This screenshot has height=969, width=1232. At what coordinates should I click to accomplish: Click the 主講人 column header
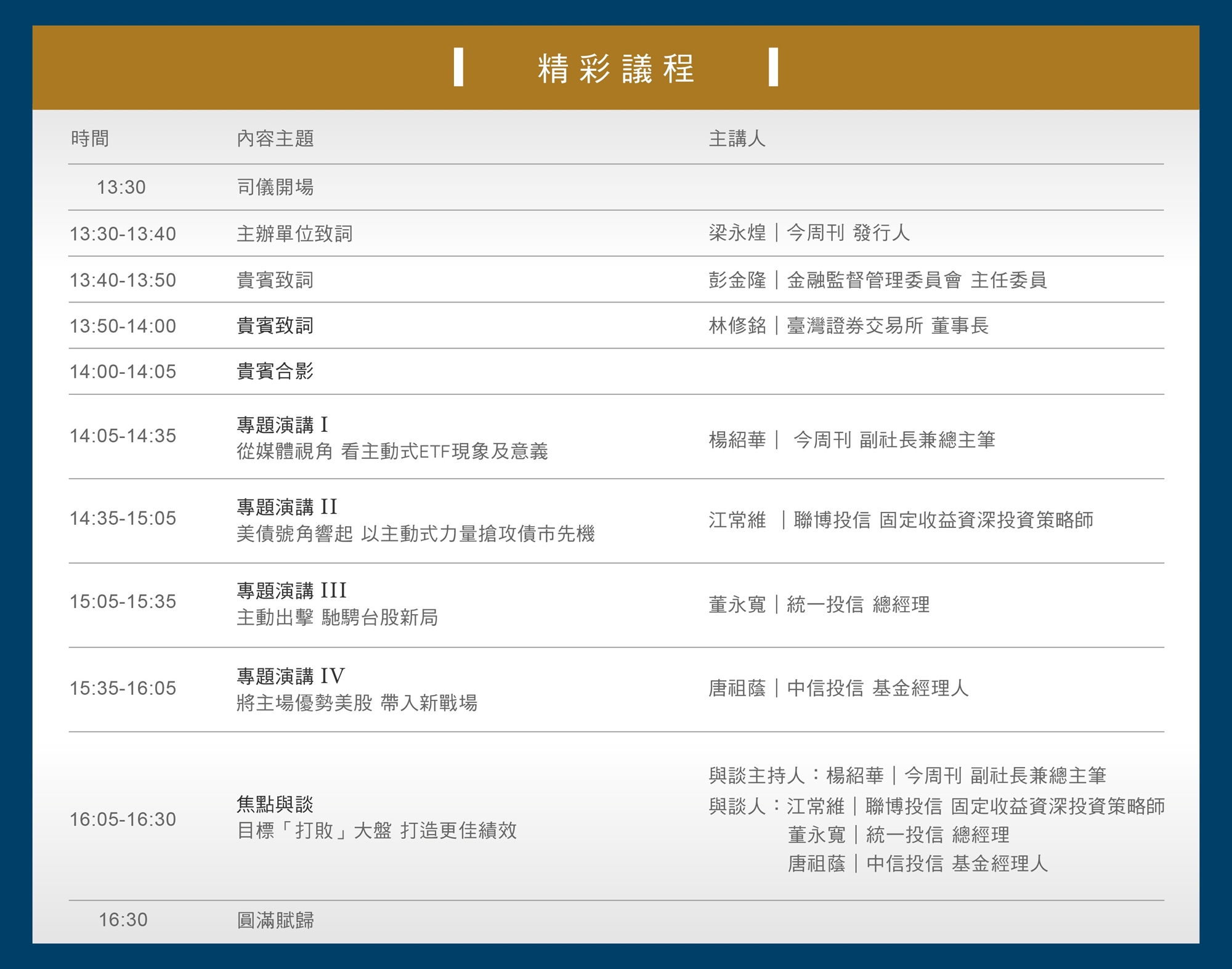[x=737, y=139]
